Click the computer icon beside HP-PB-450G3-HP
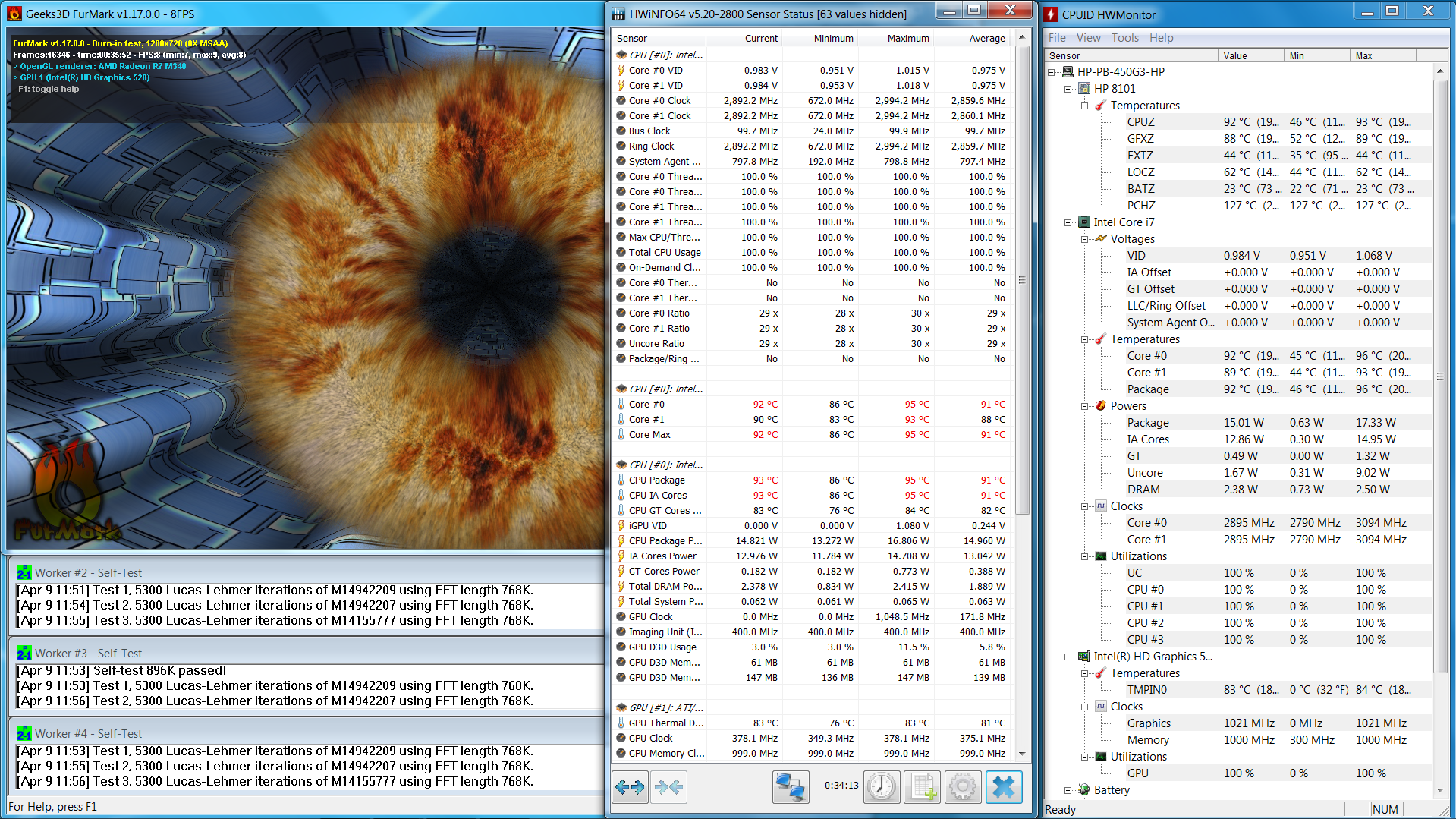 pos(1068,71)
